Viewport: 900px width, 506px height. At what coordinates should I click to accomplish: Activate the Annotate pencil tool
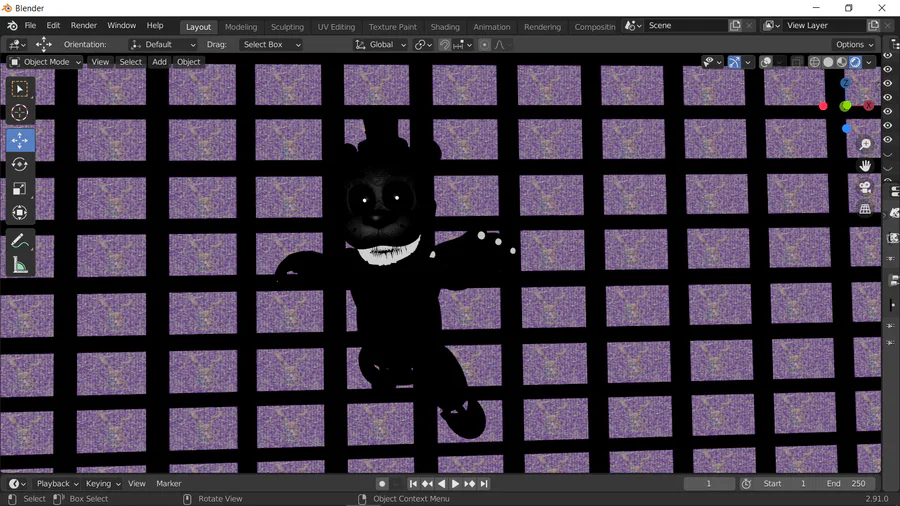click(x=20, y=241)
